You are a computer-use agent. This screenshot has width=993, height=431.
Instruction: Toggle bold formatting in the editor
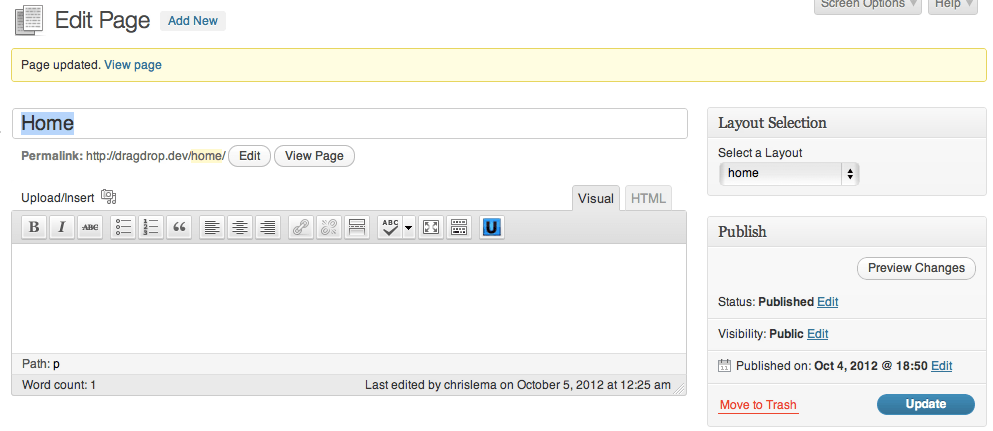click(34, 228)
